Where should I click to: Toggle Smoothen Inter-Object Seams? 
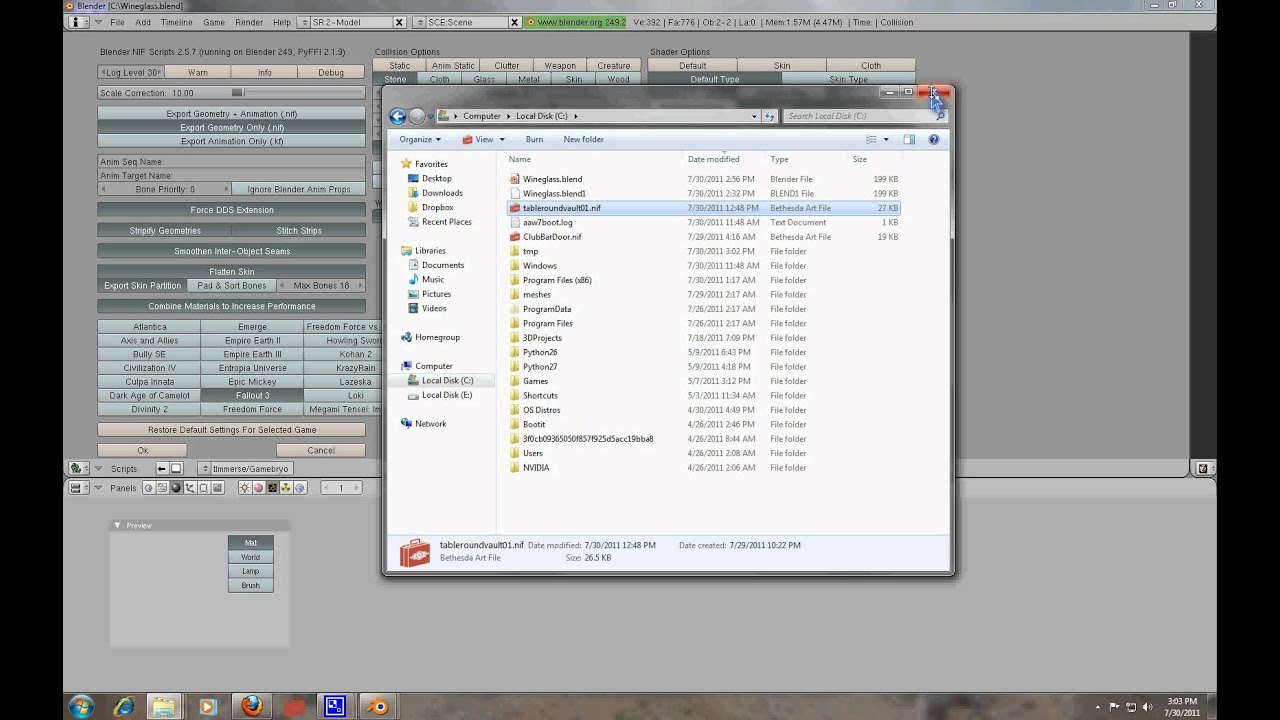coord(231,252)
